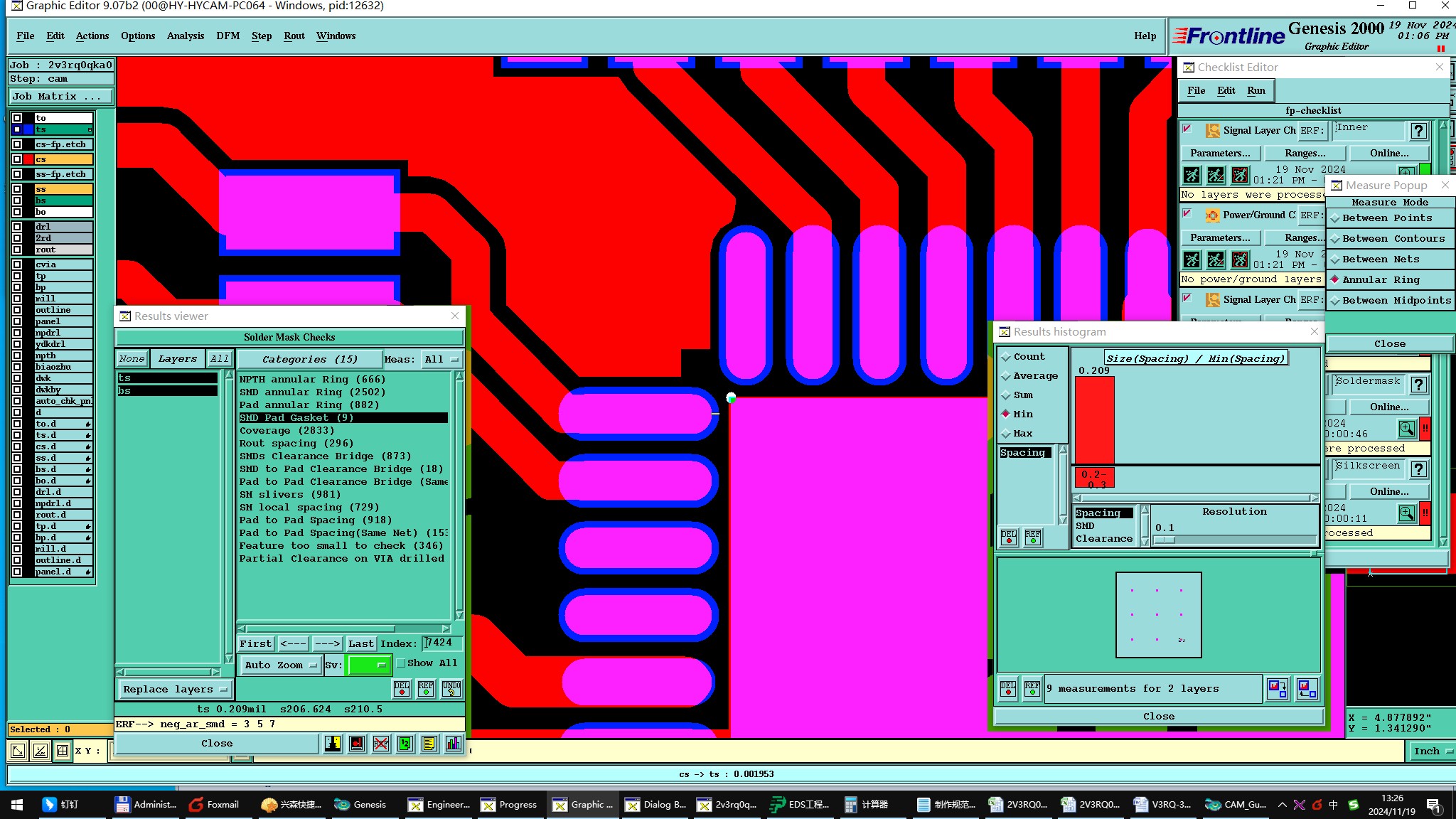This screenshot has height=819, width=1456.
Task: Click the red DEL icon beside UNDO
Action: pos(402,688)
